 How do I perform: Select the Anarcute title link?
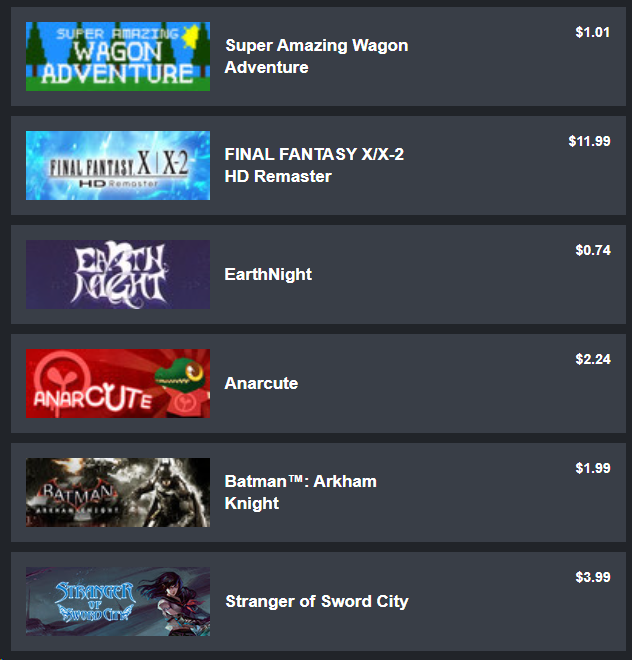(x=261, y=383)
